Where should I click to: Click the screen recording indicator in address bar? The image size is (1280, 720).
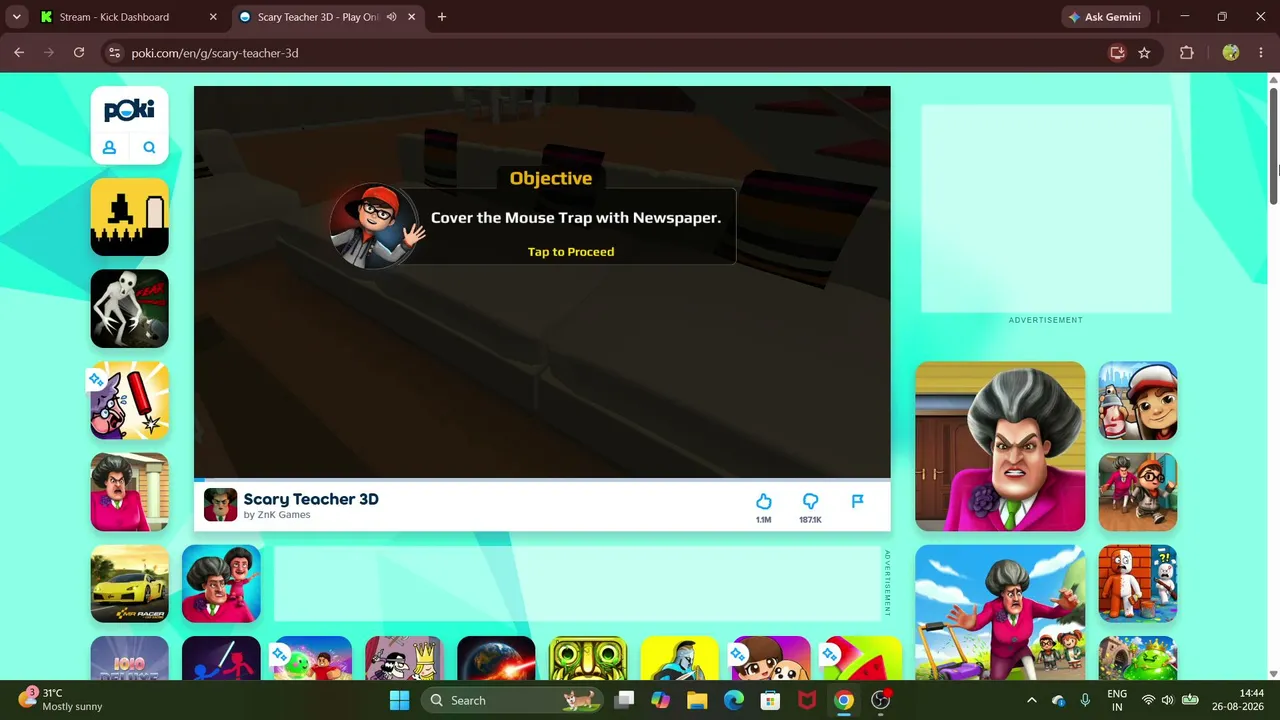(1117, 53)
